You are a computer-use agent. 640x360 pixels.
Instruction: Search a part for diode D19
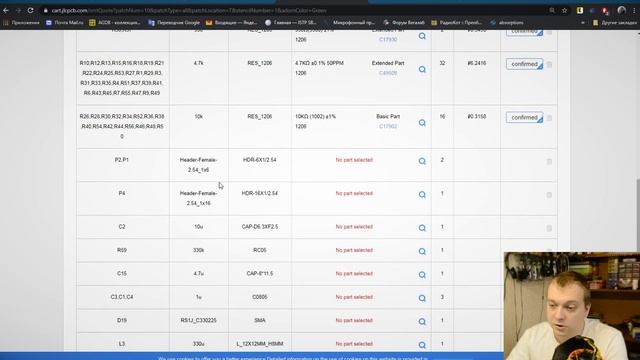422,322
